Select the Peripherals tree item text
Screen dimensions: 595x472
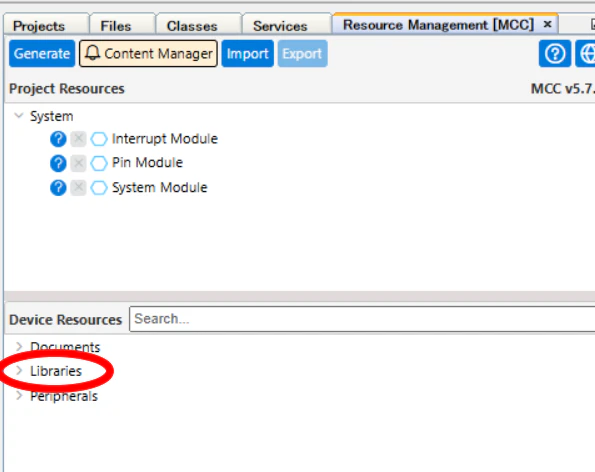tap(64, 396)
